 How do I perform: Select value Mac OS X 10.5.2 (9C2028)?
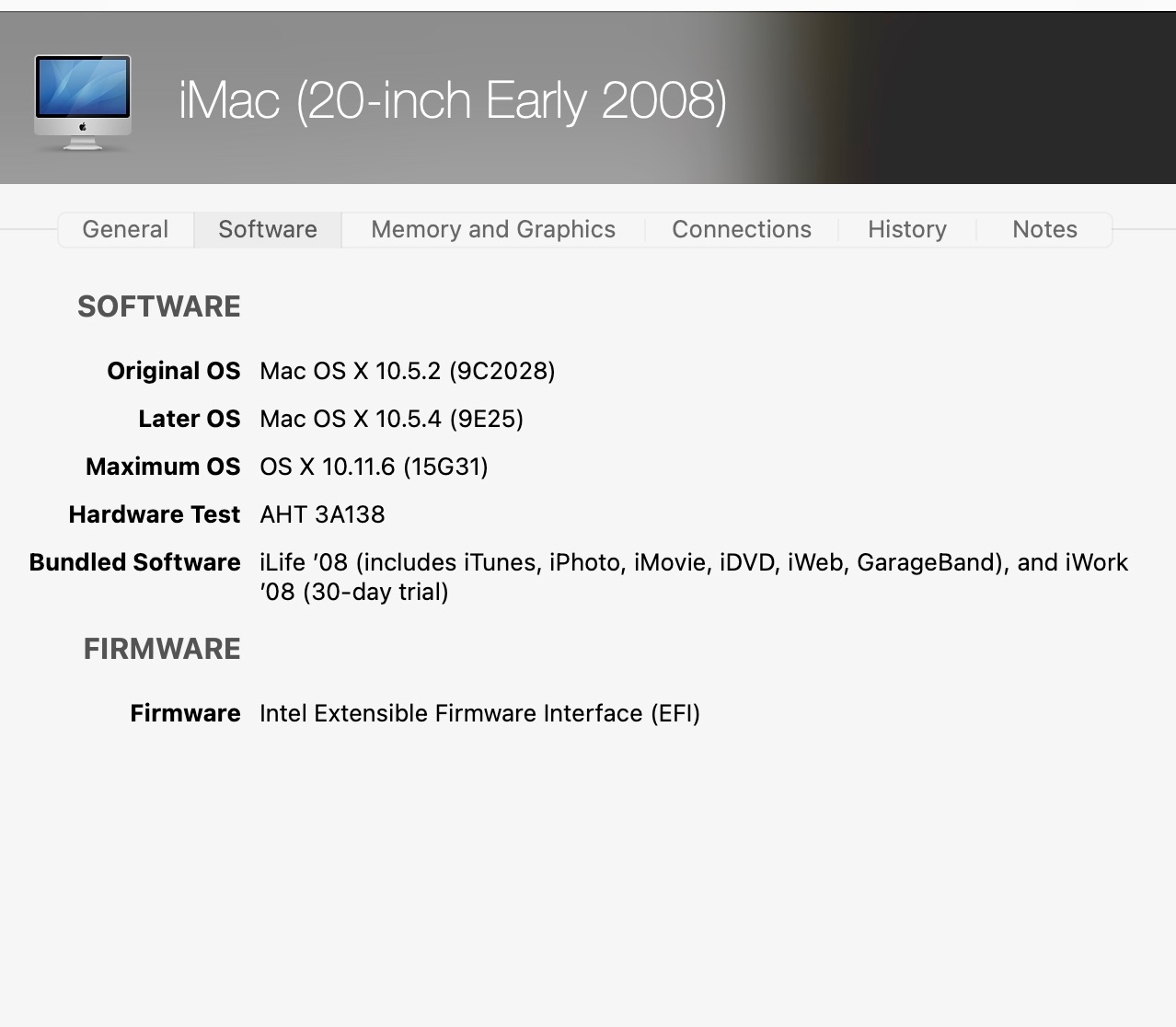click(408, 371)
